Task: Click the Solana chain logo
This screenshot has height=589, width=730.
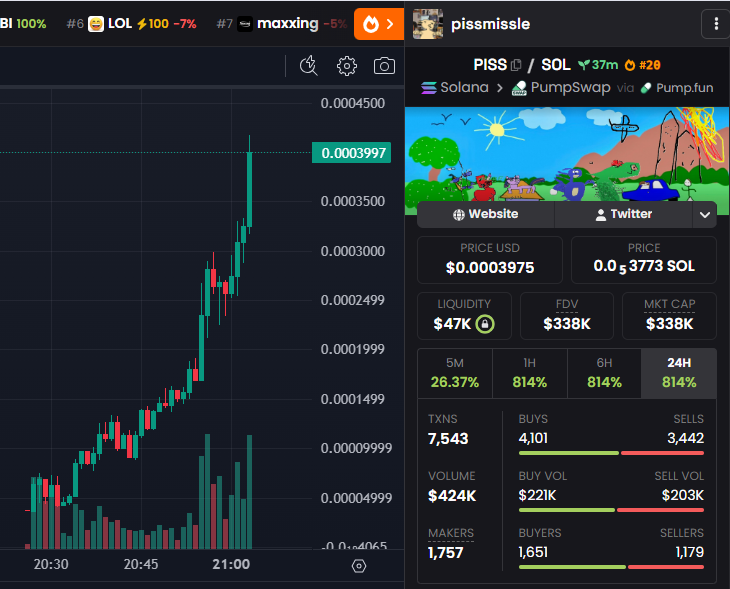Action: (429, 88)
